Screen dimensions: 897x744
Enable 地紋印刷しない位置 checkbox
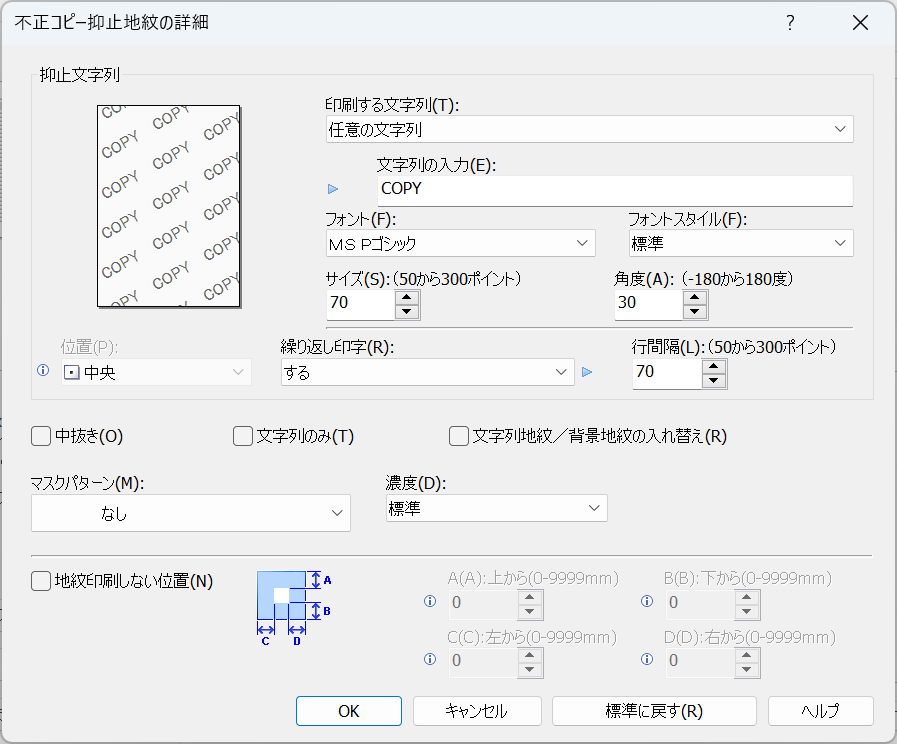(41, 581)
